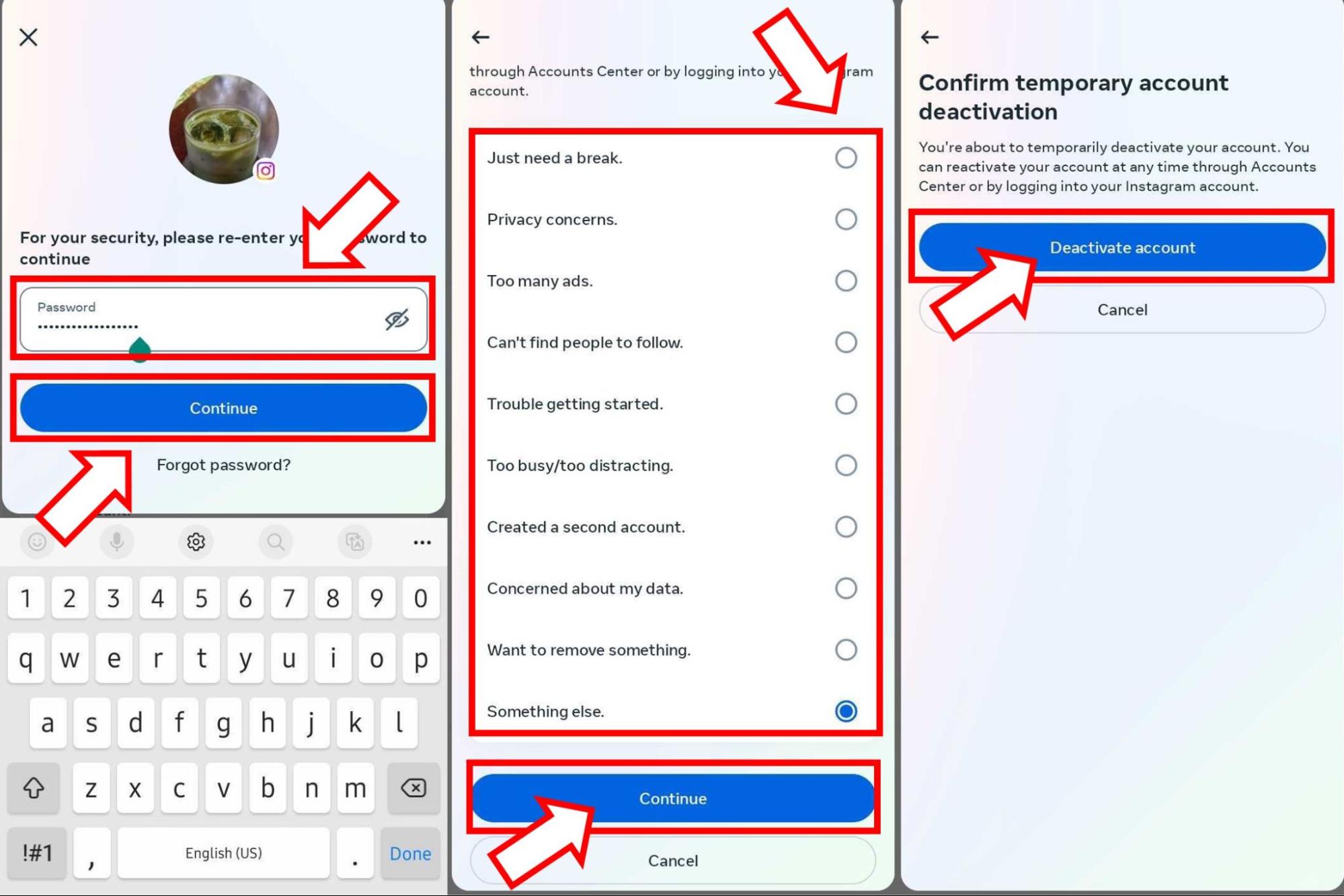
Task: Click the password input field
Action: [x=224, y=318]
